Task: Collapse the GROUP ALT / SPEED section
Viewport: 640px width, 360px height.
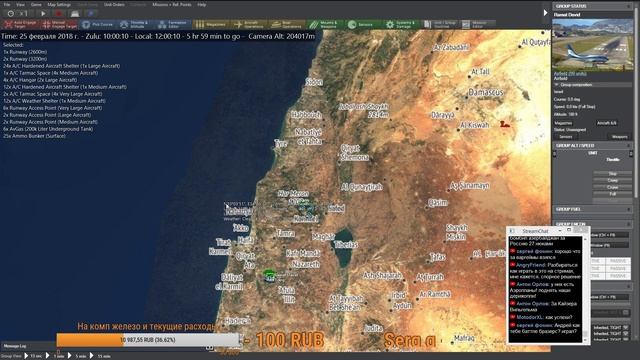Action: coord(629,145)
